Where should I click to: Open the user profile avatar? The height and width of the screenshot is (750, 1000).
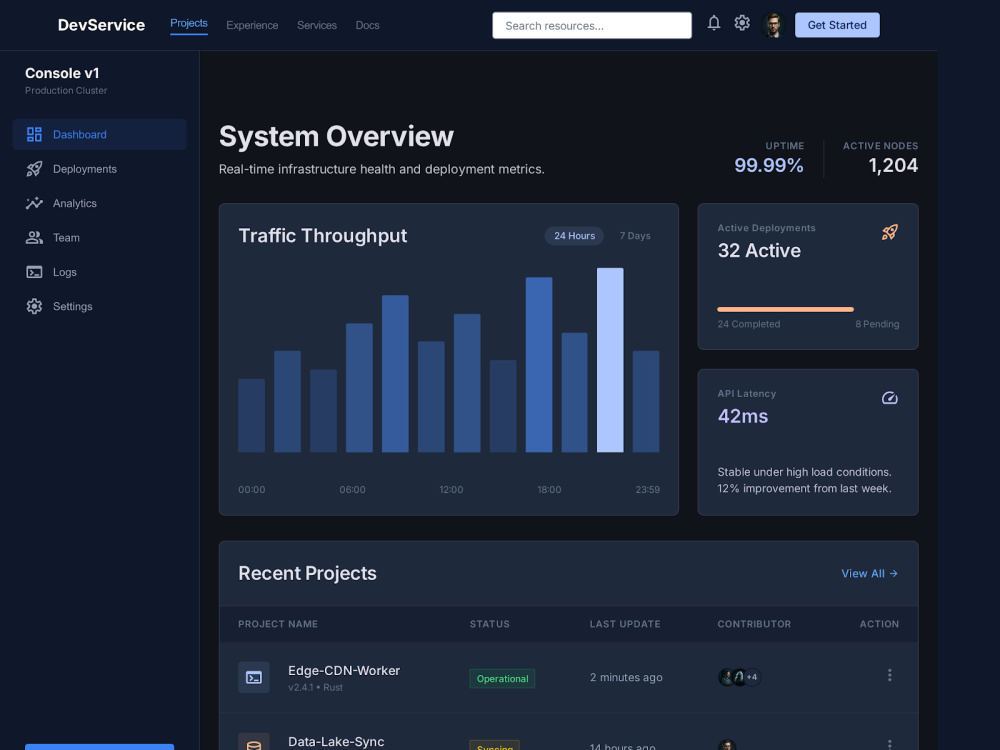coord(773,25)
